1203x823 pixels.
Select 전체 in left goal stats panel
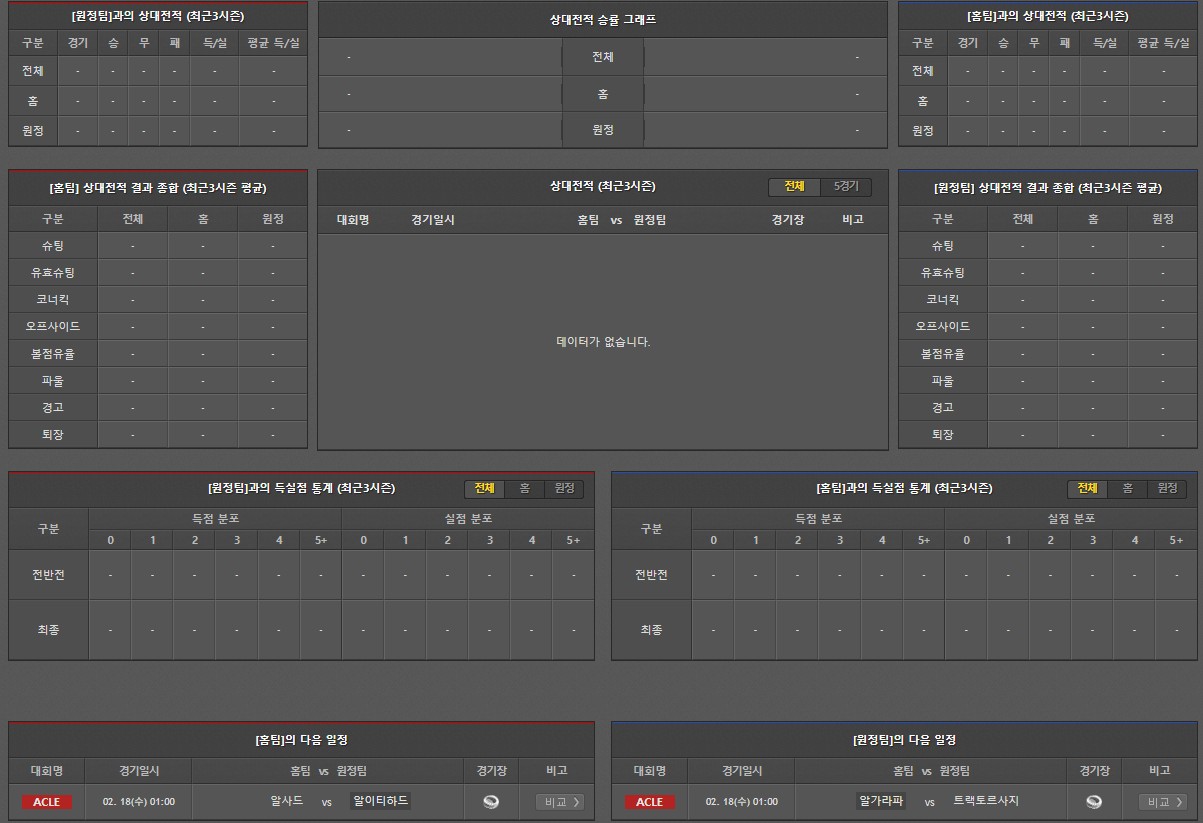tap(484, 489)
